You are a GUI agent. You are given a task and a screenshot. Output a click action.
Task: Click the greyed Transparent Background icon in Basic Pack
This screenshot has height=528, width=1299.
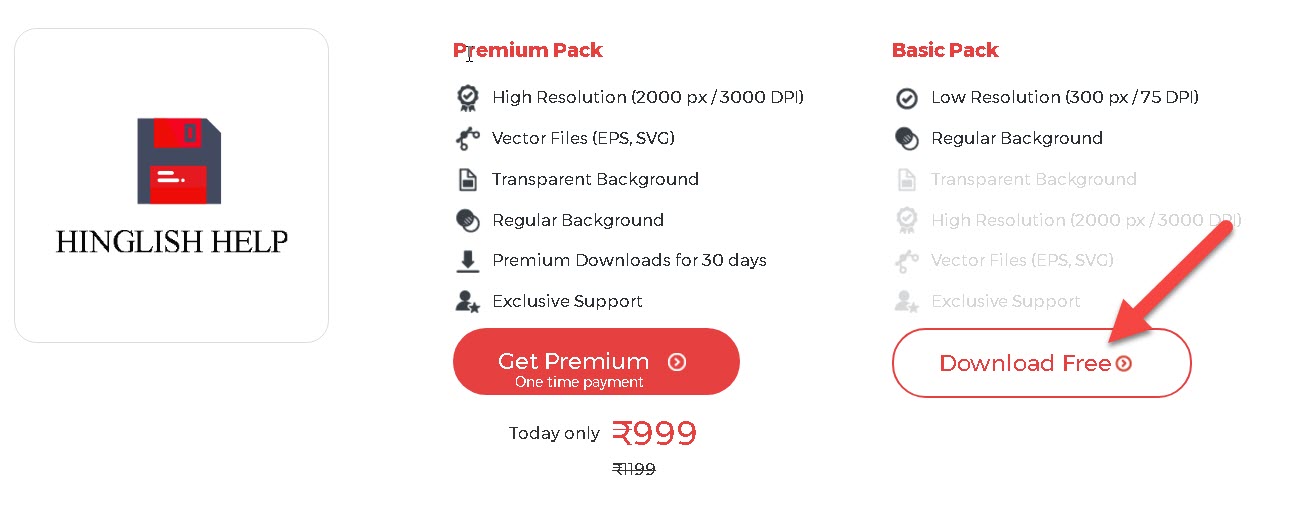coord(906,180)
